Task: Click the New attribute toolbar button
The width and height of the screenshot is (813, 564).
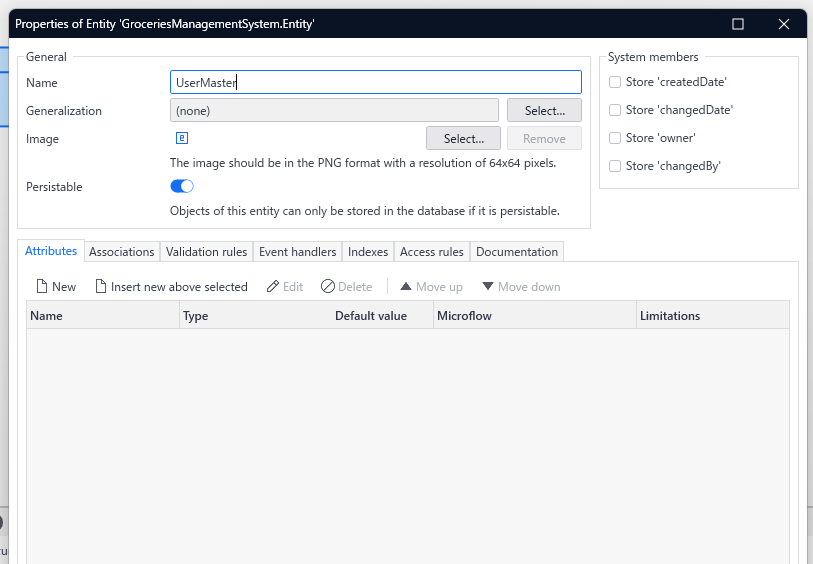Action: (x=56, y=287)
